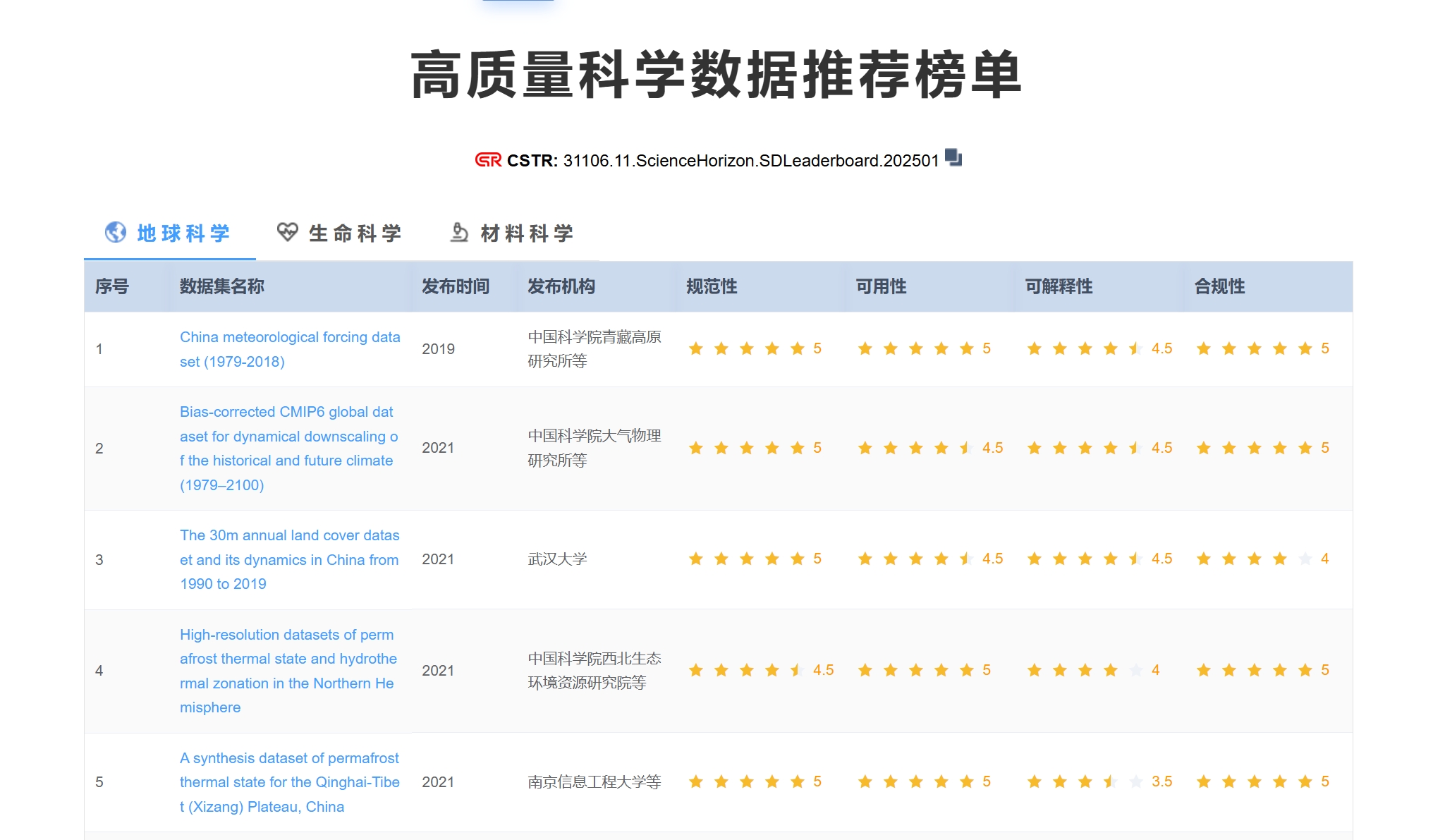Click the copy icon beside CSTR identifier
Image resolution: width=1445 pixels, height=840 pixels.
tap(953, 157)
